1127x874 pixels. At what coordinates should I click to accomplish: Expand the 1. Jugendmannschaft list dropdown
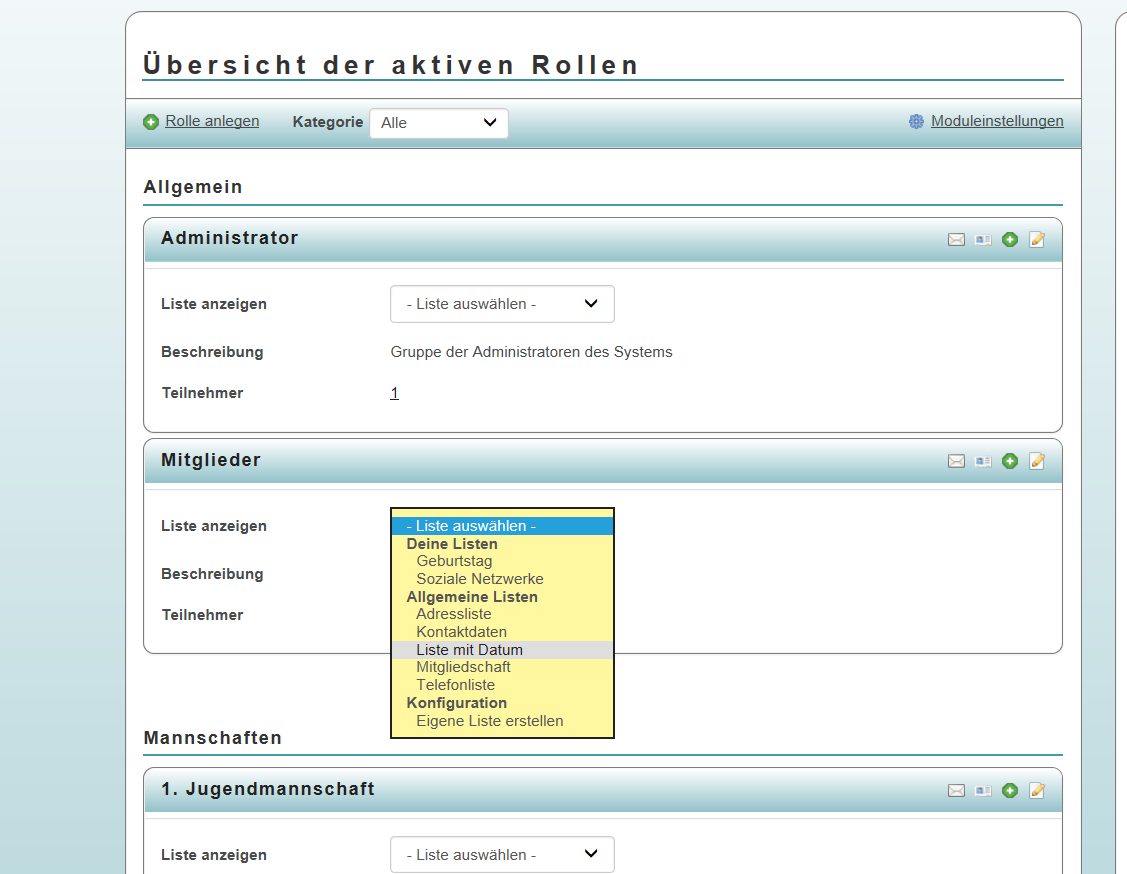click(502, 855)
